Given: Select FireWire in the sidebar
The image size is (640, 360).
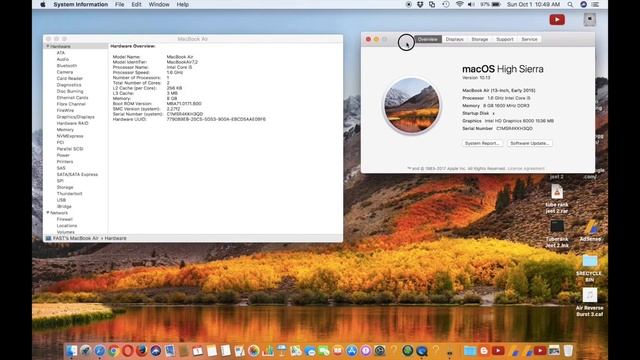Looking at the screenshot, I should (65, 110).
